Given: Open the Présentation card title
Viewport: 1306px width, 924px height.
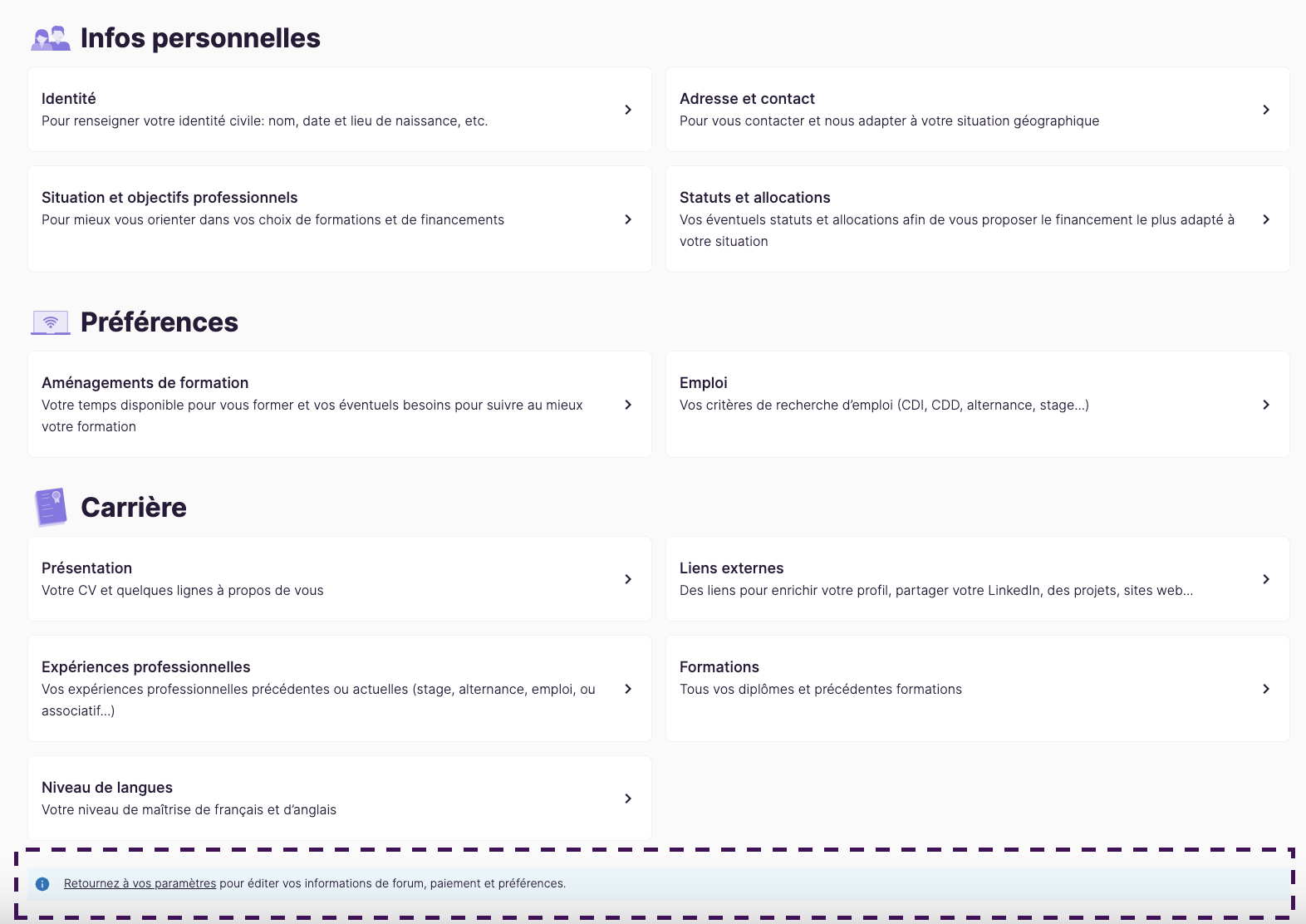Looking at the screenshot, I should (x=86, y=568).
